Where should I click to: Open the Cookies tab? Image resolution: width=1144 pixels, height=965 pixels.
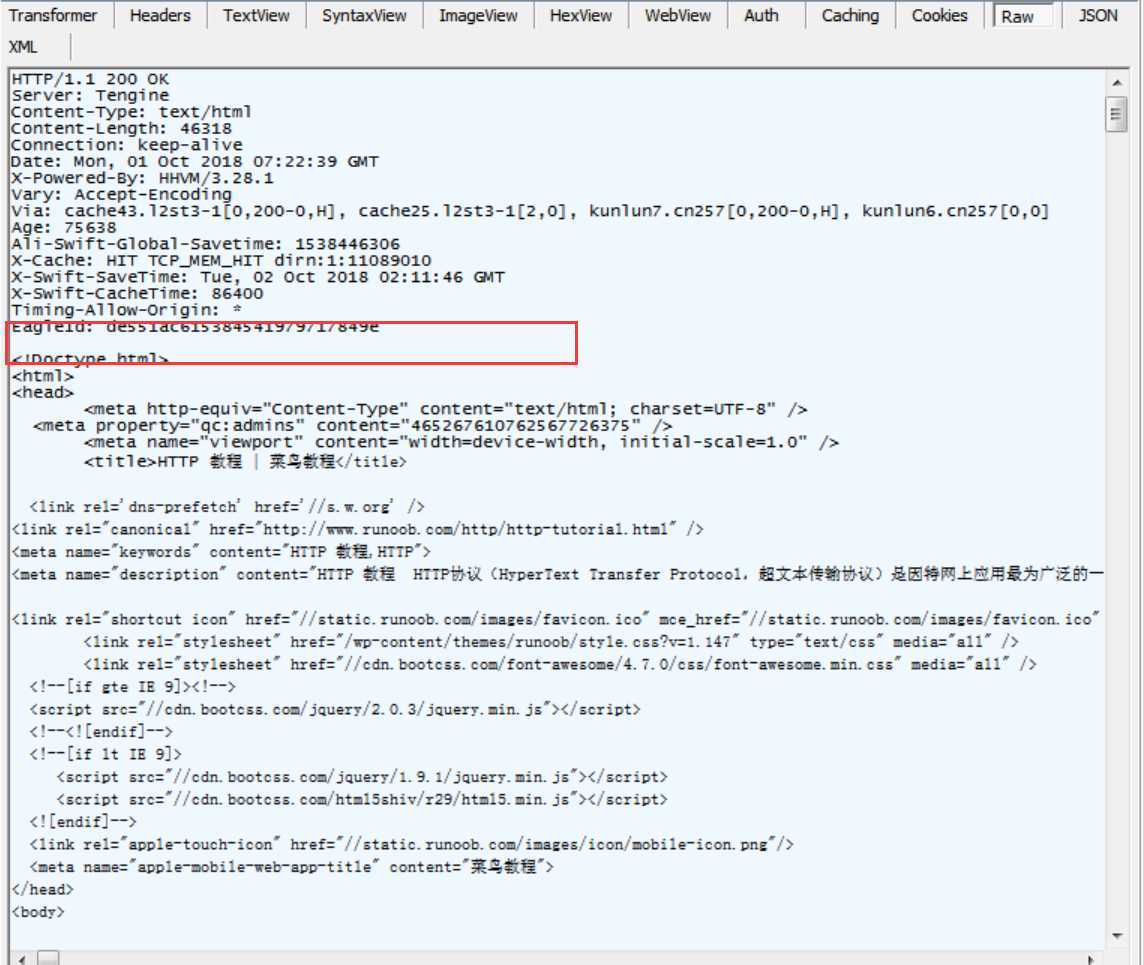940,15
